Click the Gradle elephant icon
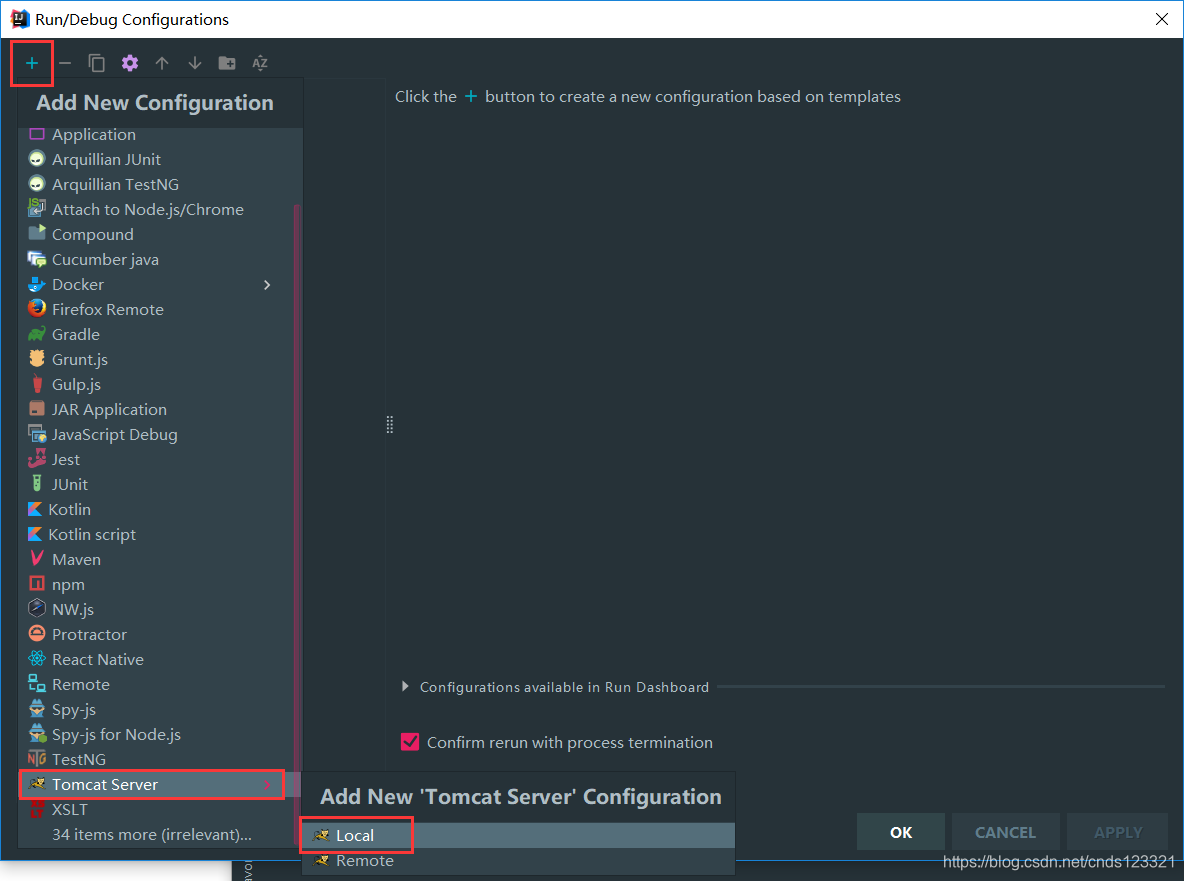 click(x=36, y=334)
